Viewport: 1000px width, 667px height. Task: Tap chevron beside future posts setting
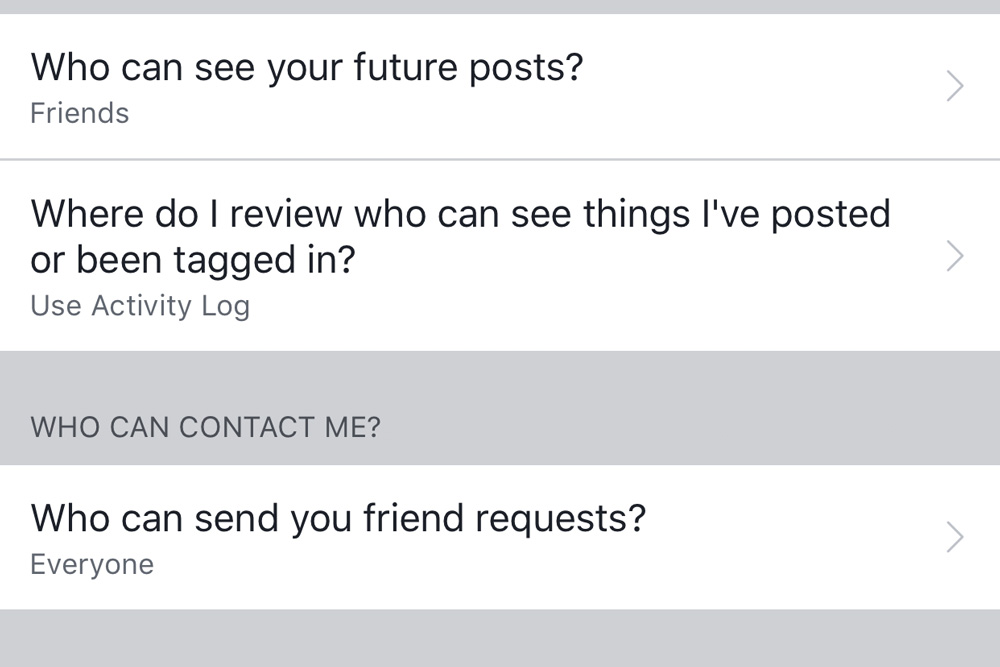(x=955, y=87)
